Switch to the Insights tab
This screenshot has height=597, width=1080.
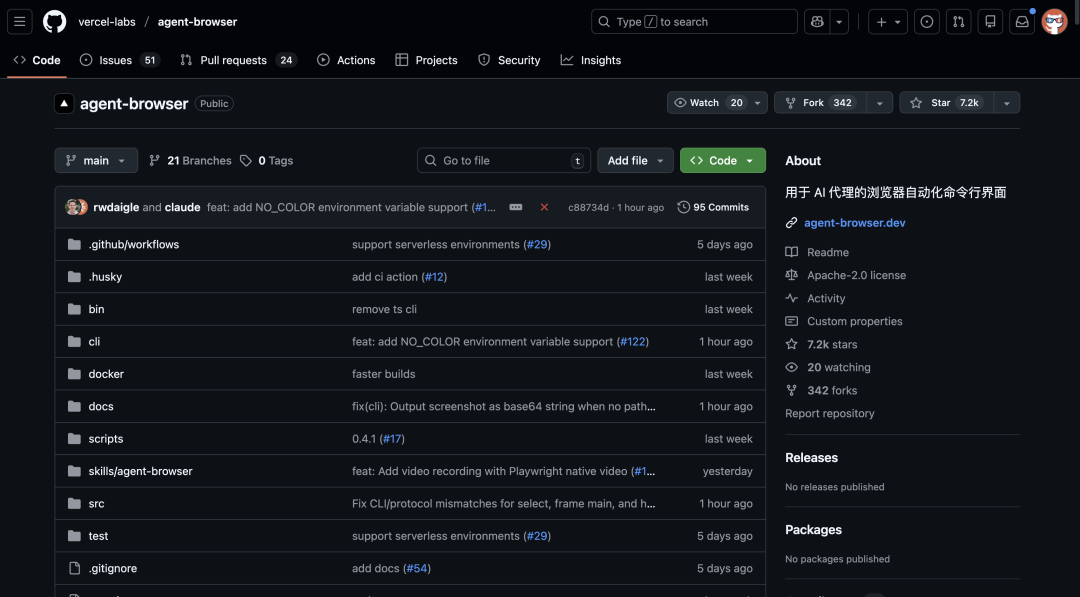tap(591, 60)
